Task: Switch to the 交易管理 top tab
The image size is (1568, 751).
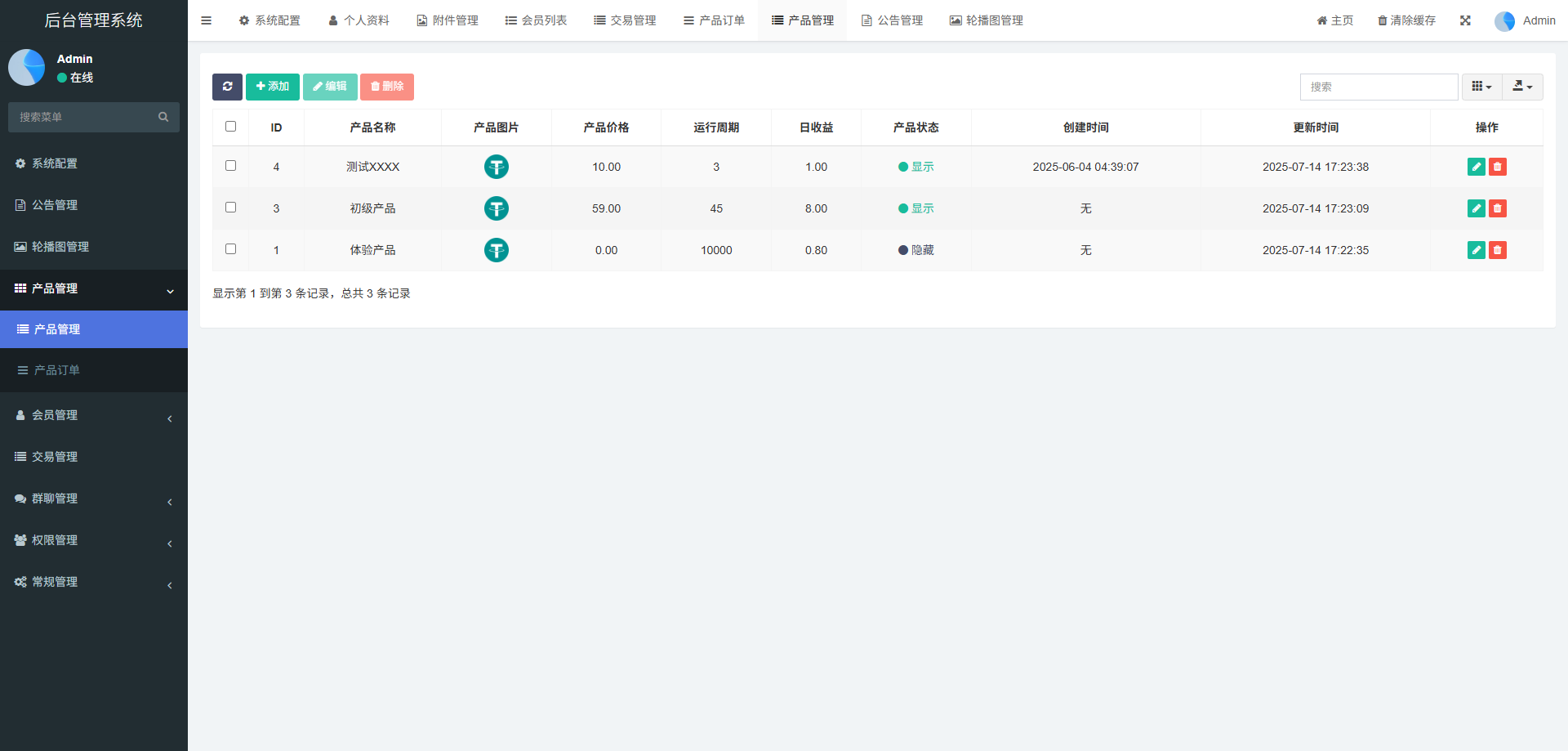Action: pos(625,20)
